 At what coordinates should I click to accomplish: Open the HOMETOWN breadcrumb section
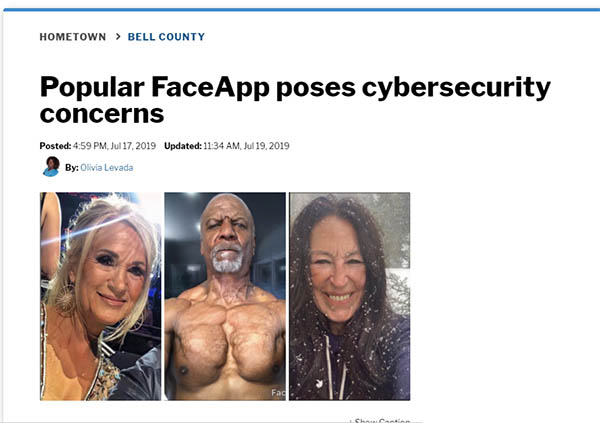click(73, 37)
